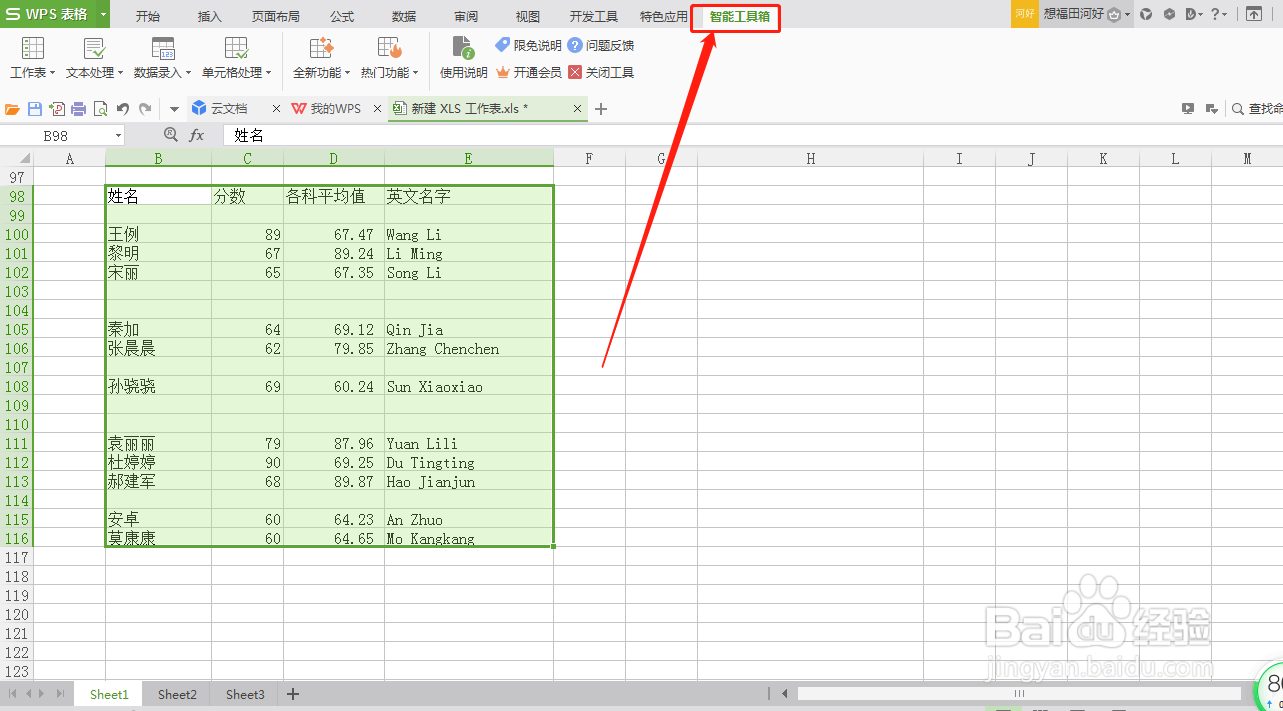Click the export to PDF icon
Image resolution: width=1283 pixels, height=711 pixels.
point(57,109)
